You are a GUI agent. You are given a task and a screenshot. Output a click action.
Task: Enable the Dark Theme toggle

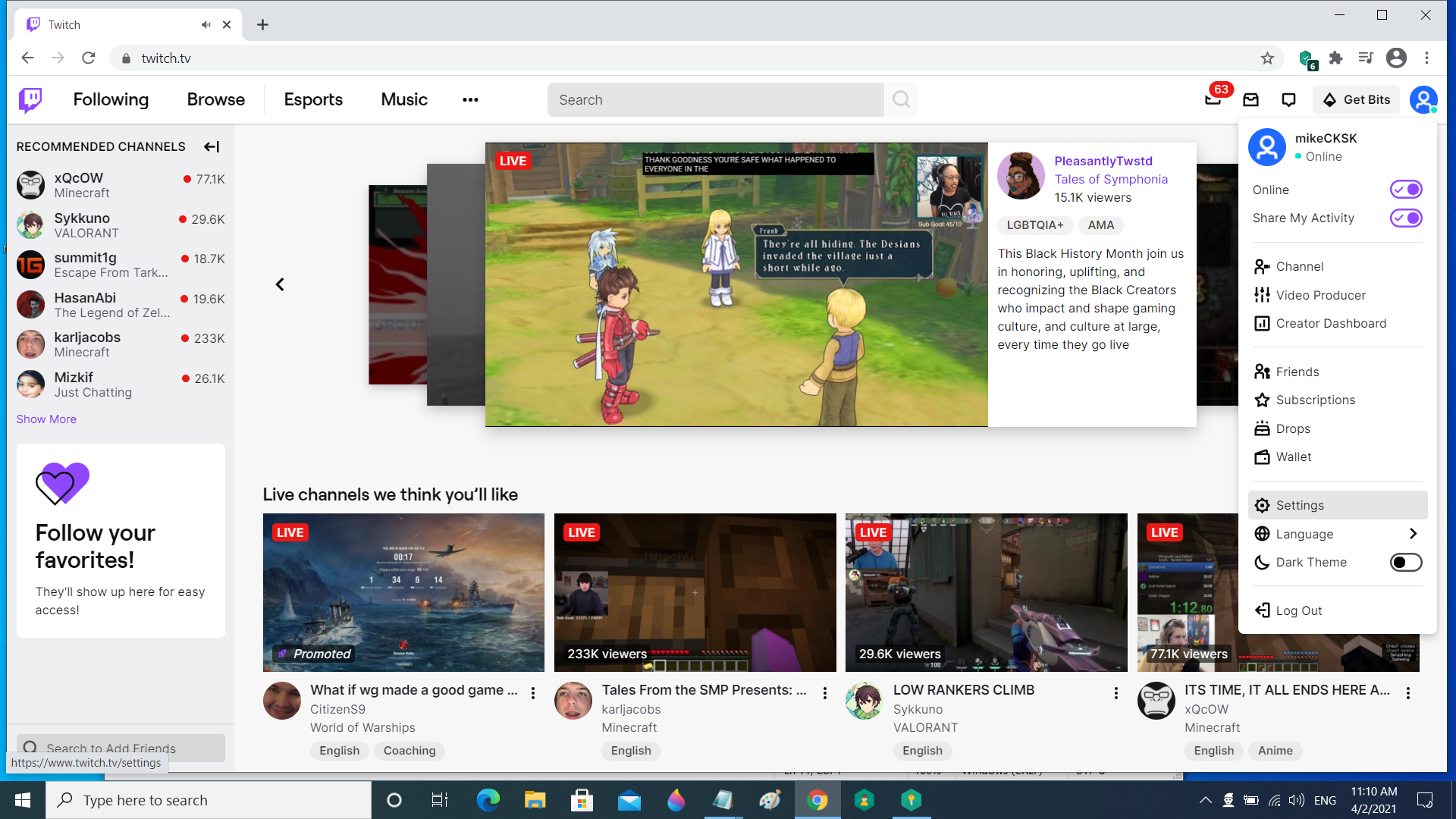[1405, 562]
